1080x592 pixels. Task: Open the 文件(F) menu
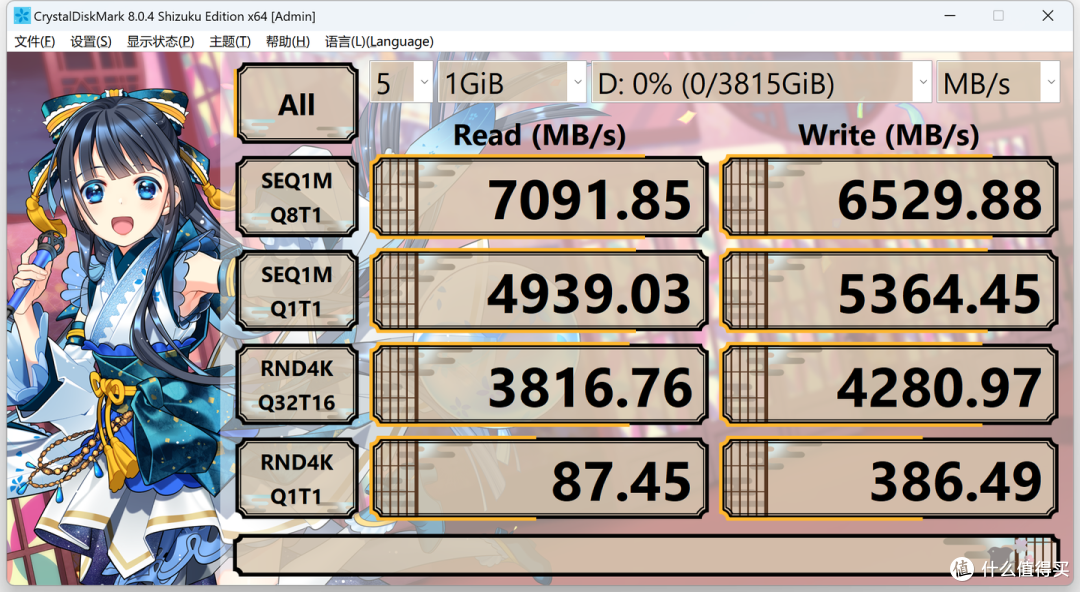coord(34,41)
